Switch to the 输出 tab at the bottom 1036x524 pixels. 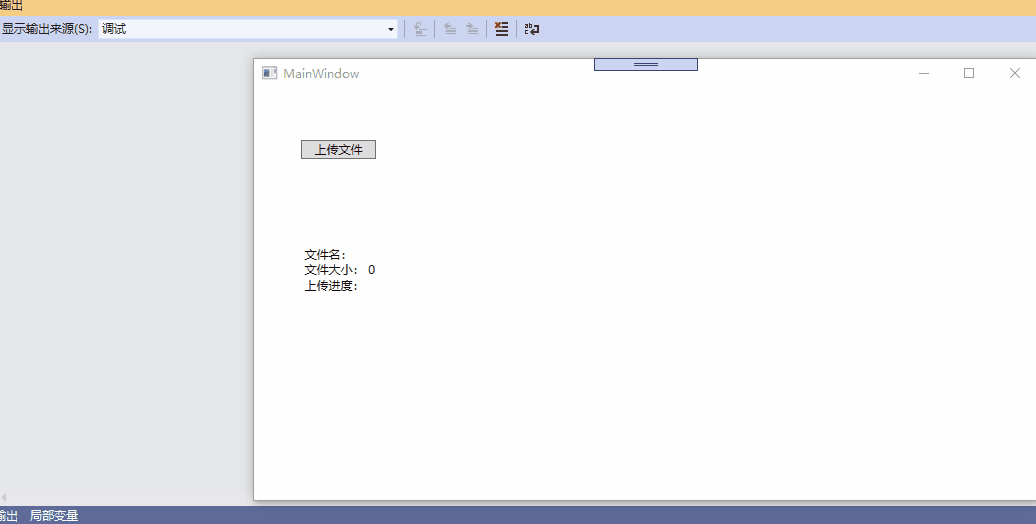(x=9, y=515)
